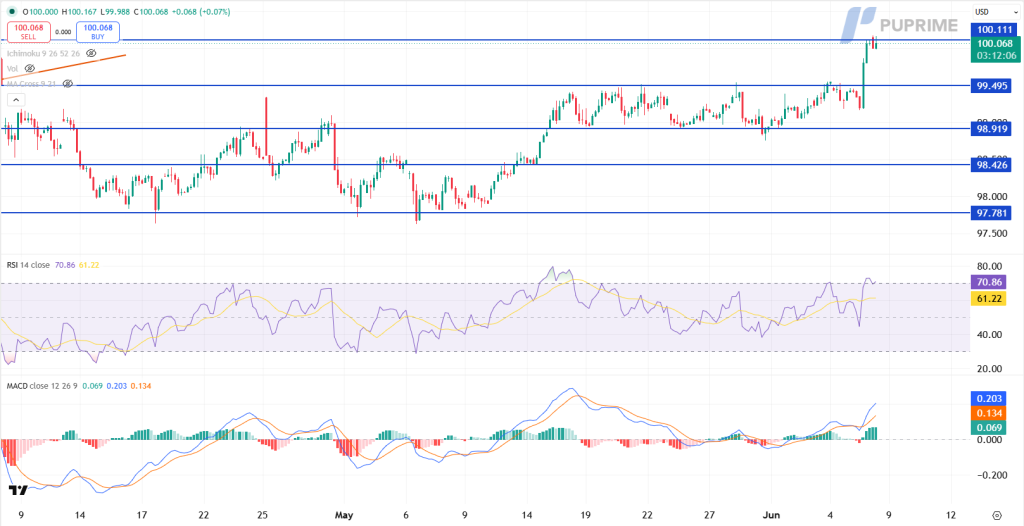1024x526 pixels.
Task: Click the +0.068 (+0.07%) change value
Action: point(202,12)
